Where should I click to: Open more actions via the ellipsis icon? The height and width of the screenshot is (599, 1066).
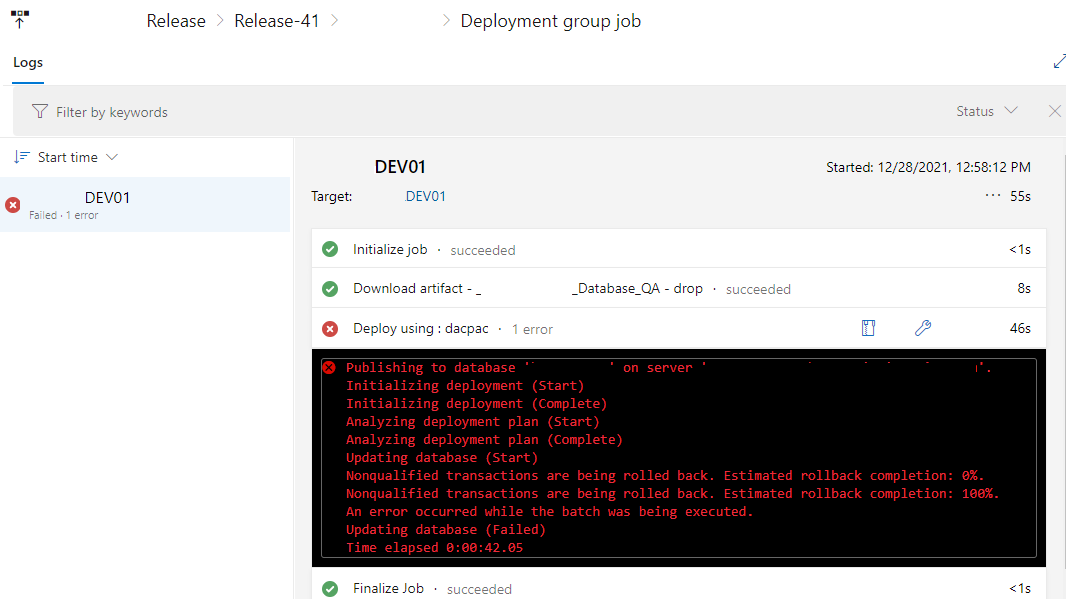(x=991, y=196)
